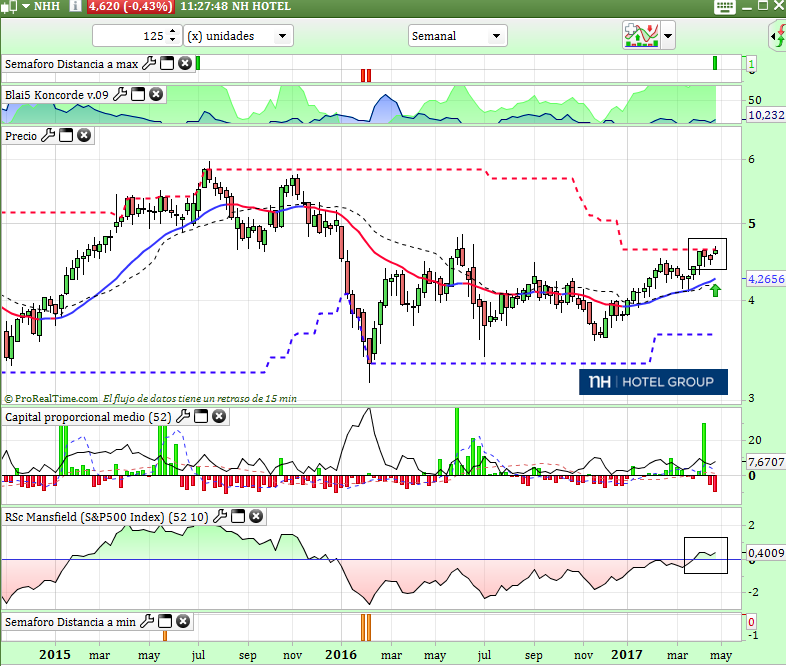Click the Semaforo Distancia a min title

click(70, 622)
